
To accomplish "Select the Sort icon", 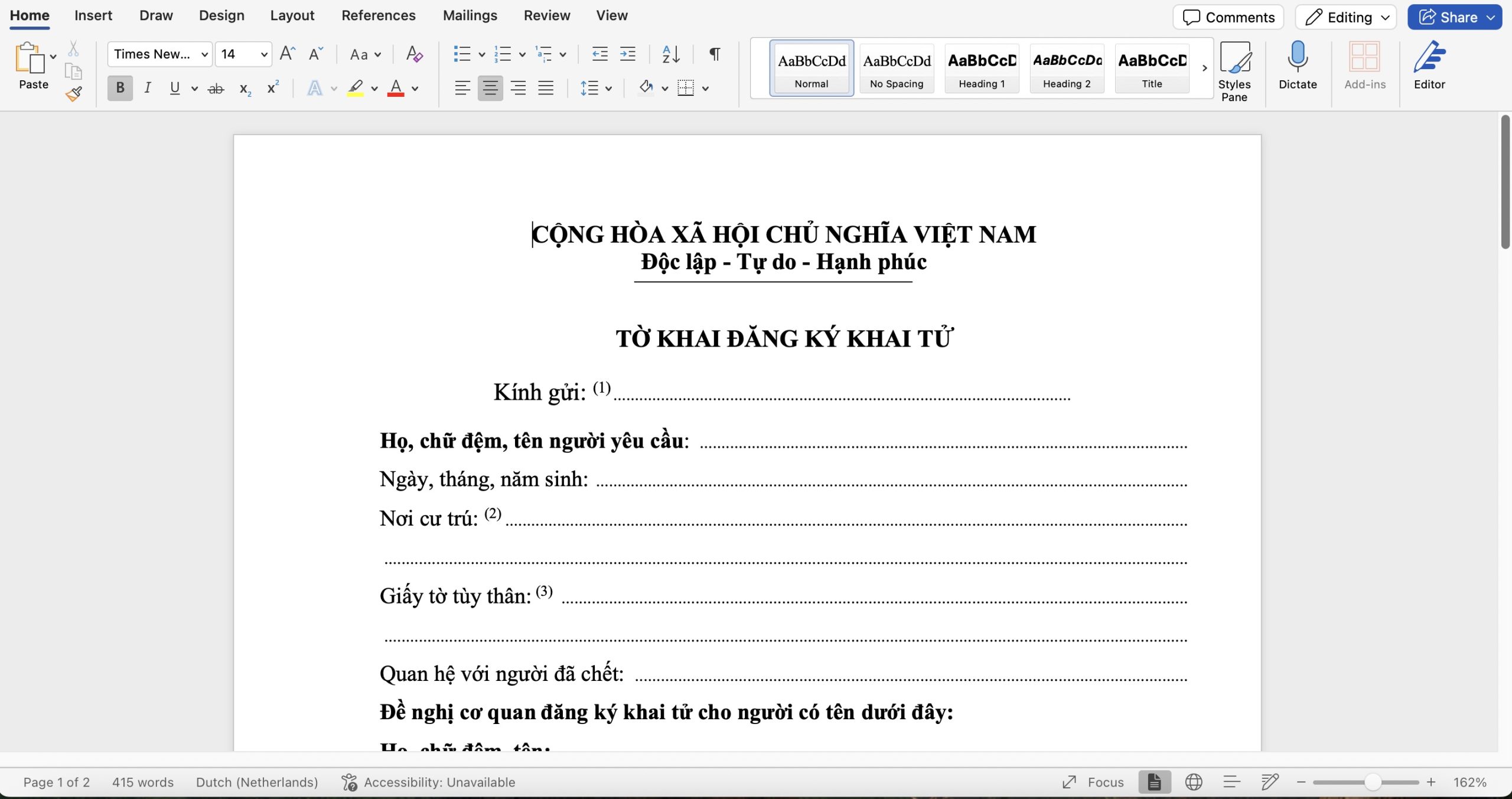I will [x=668, y=54].
